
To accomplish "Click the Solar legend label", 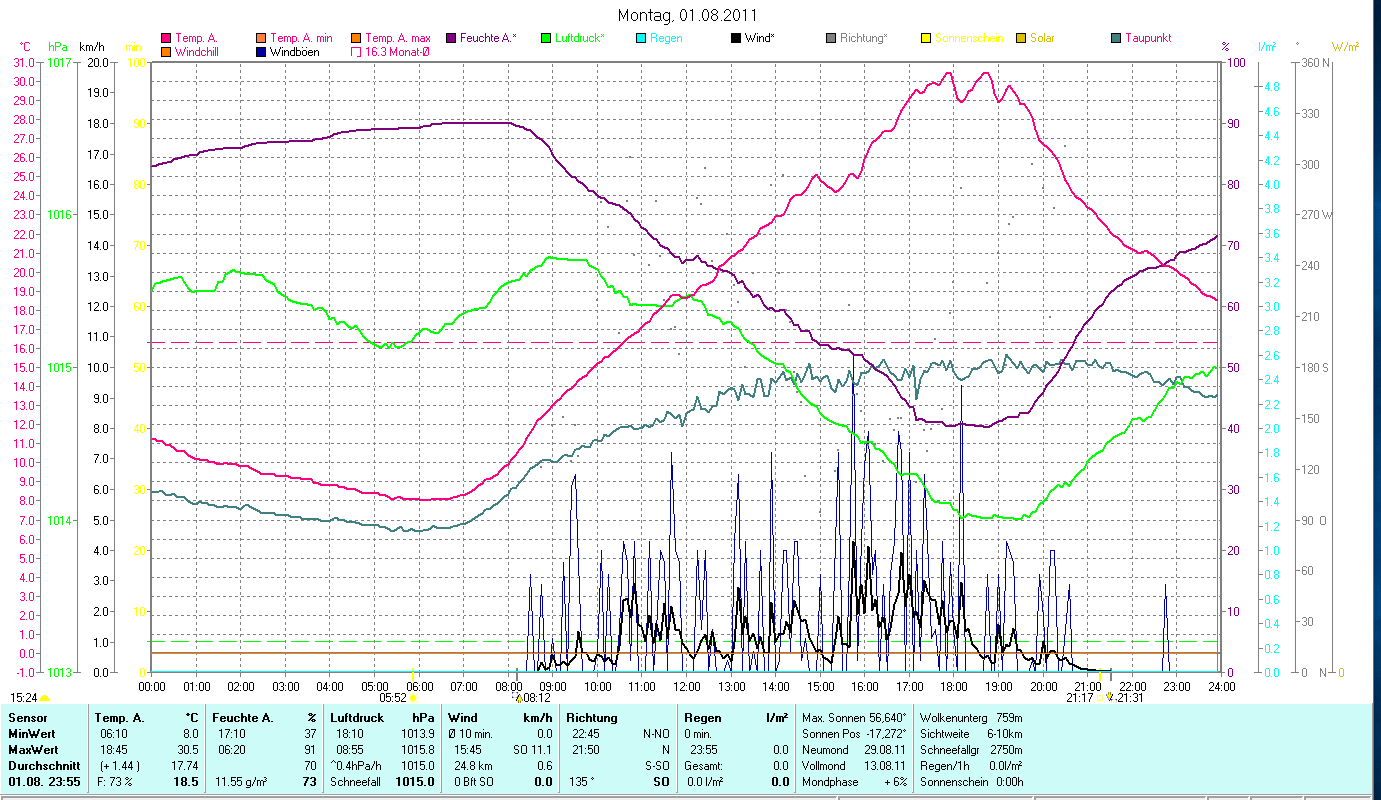I will point(1041,39).
